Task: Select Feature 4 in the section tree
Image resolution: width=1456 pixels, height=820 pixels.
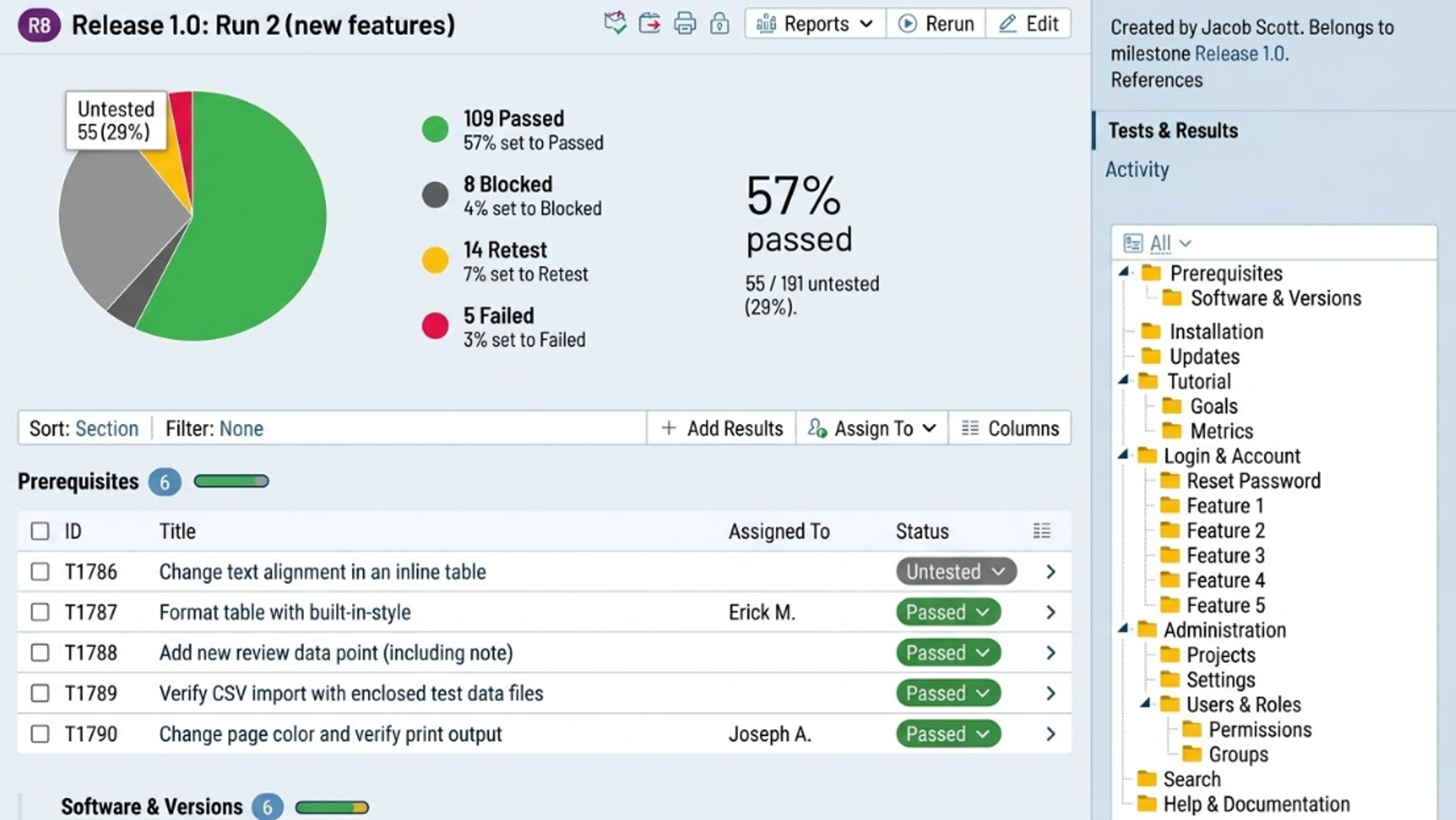Action: (x=1225, y=580)
